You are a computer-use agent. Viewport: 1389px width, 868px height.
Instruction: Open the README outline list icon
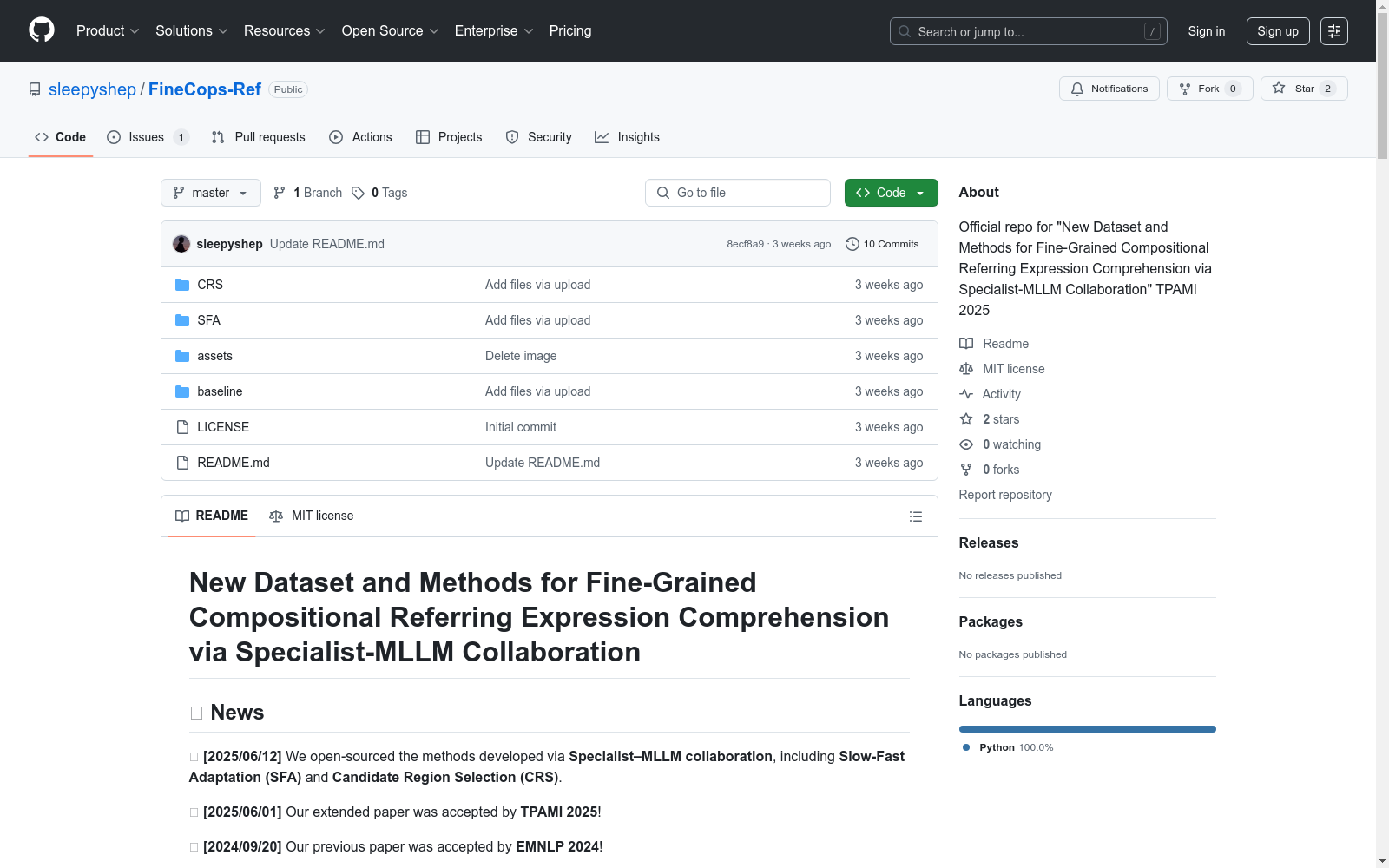pyautogui.click(x=916, y=516)
